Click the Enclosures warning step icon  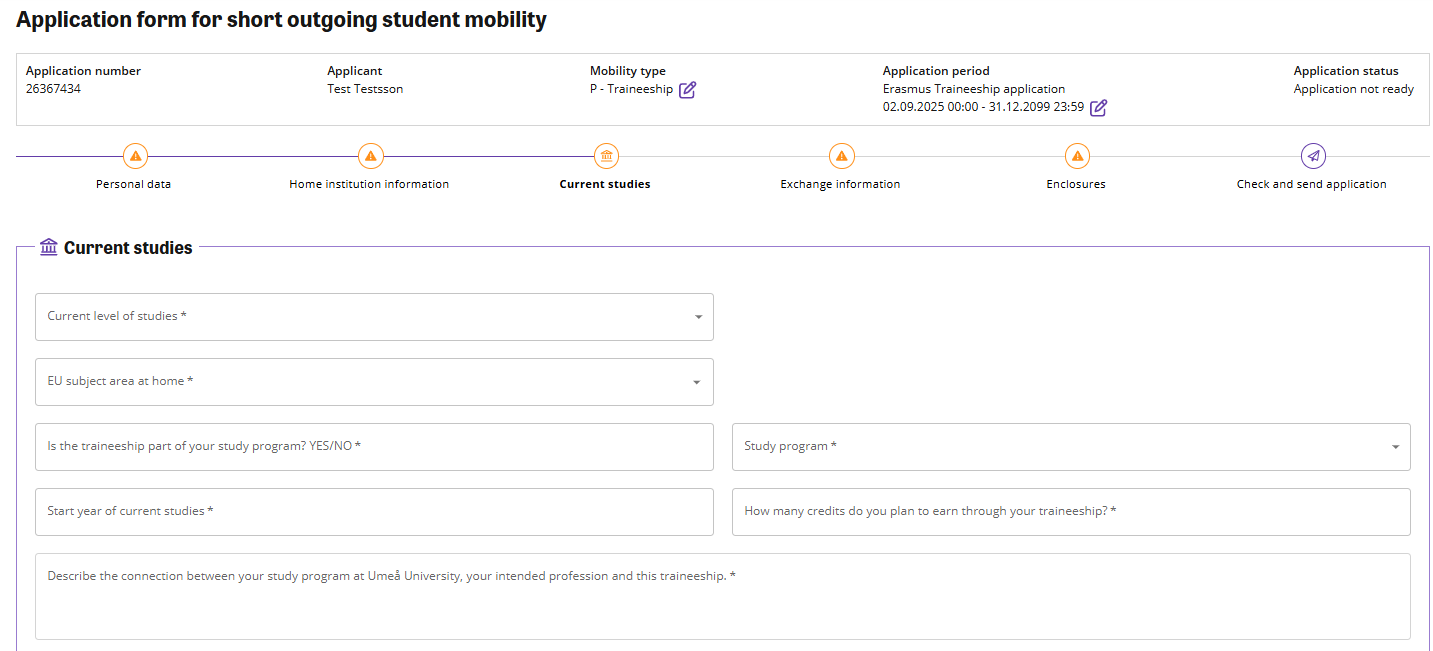pos(1076,156)
